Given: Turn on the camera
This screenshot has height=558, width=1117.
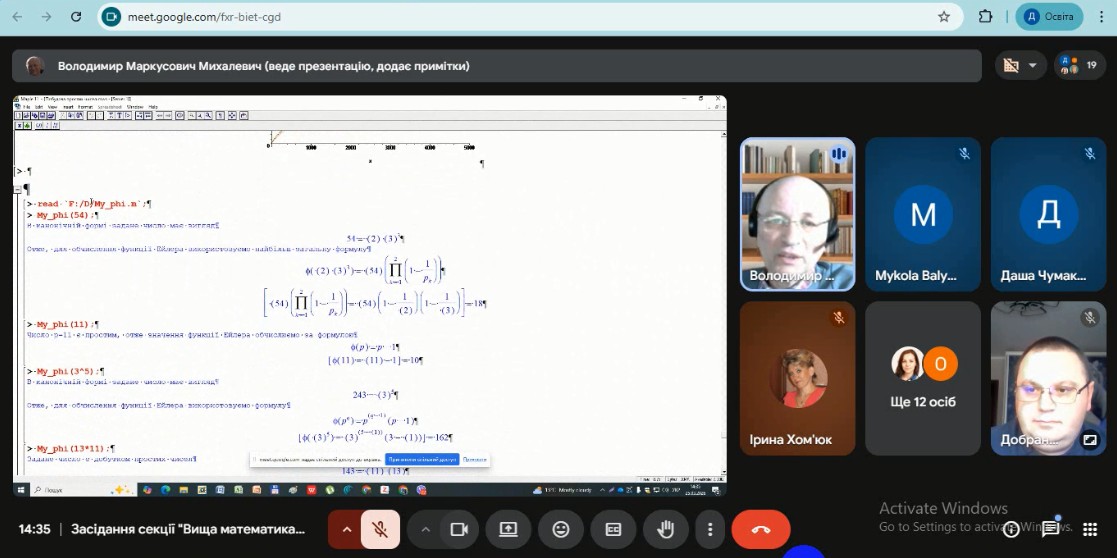Looking at the screenshot, I should (x=459, y=529).
